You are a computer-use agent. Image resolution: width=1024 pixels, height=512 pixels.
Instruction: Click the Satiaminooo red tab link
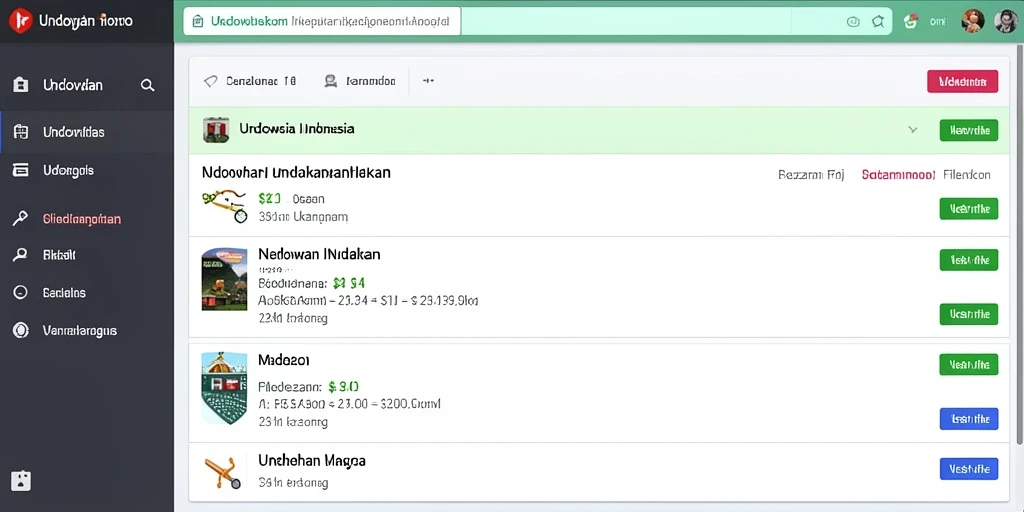pyautogui.click(x=898, y=175)
